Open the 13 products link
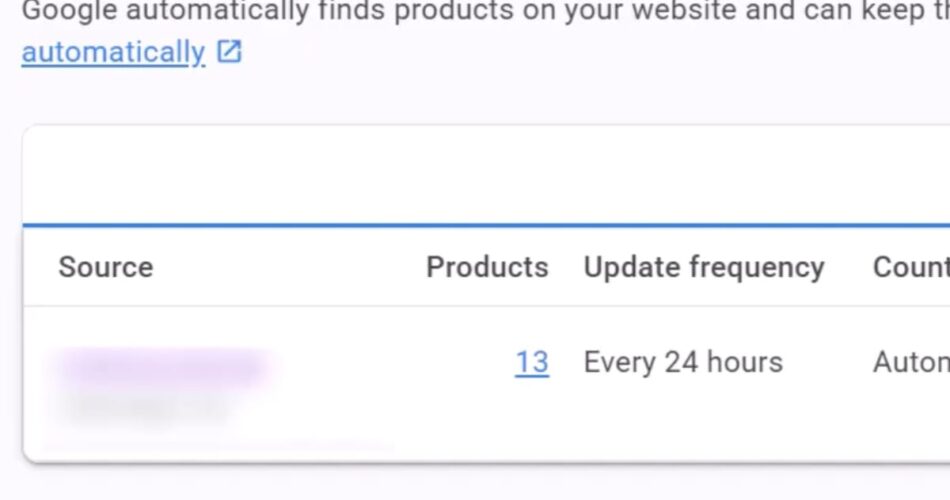 point(532,362)
